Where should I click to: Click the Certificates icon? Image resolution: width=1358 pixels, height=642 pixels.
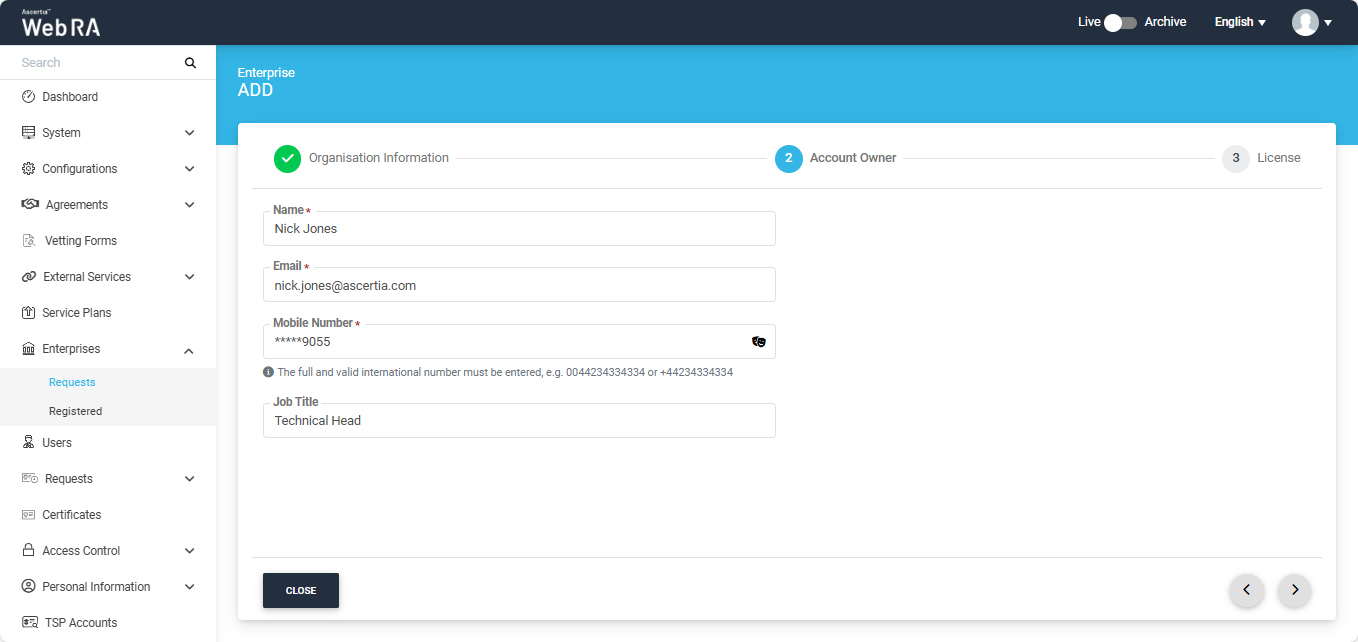28,515
